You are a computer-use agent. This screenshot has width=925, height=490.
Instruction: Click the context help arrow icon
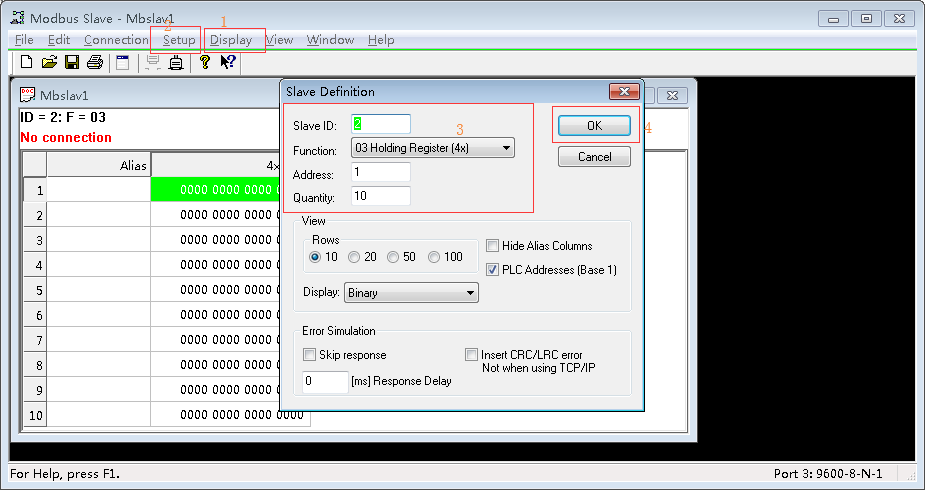pos(228,62)
